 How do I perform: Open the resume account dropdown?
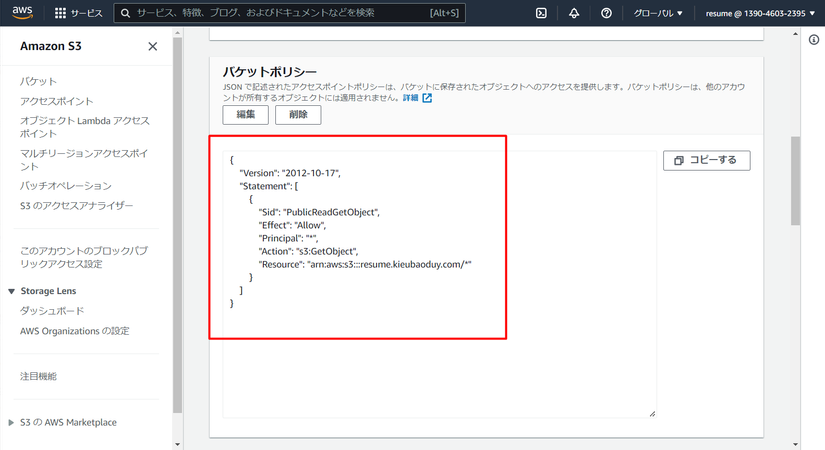760,13
